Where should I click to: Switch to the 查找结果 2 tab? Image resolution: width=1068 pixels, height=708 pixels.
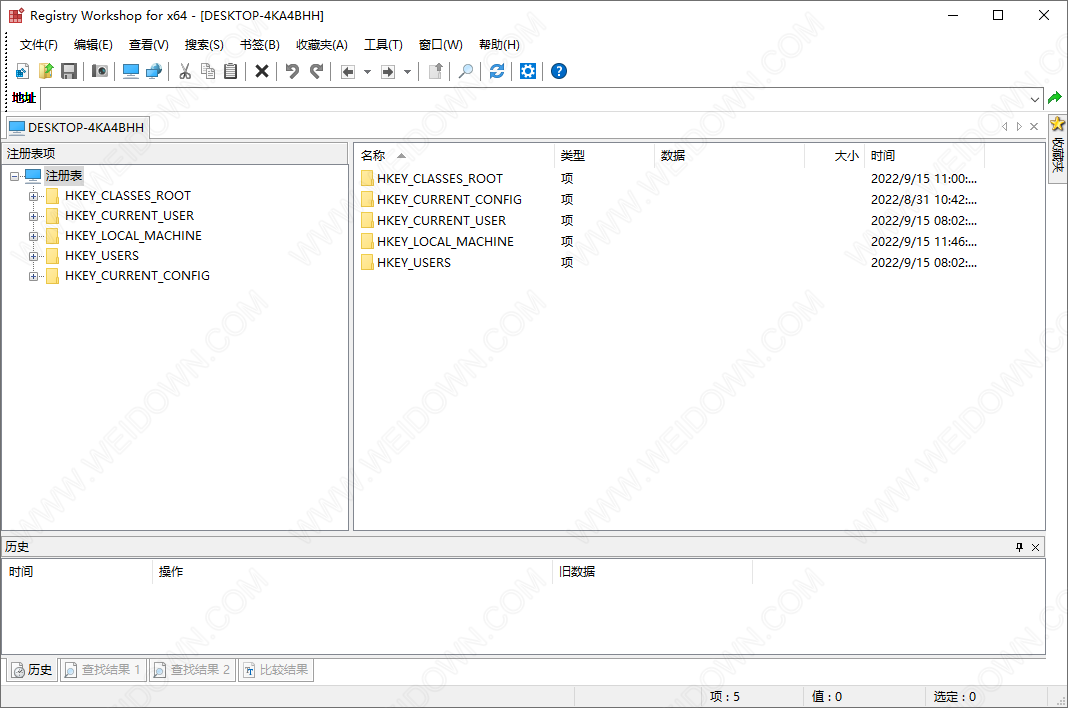click(x=191, y=670)
